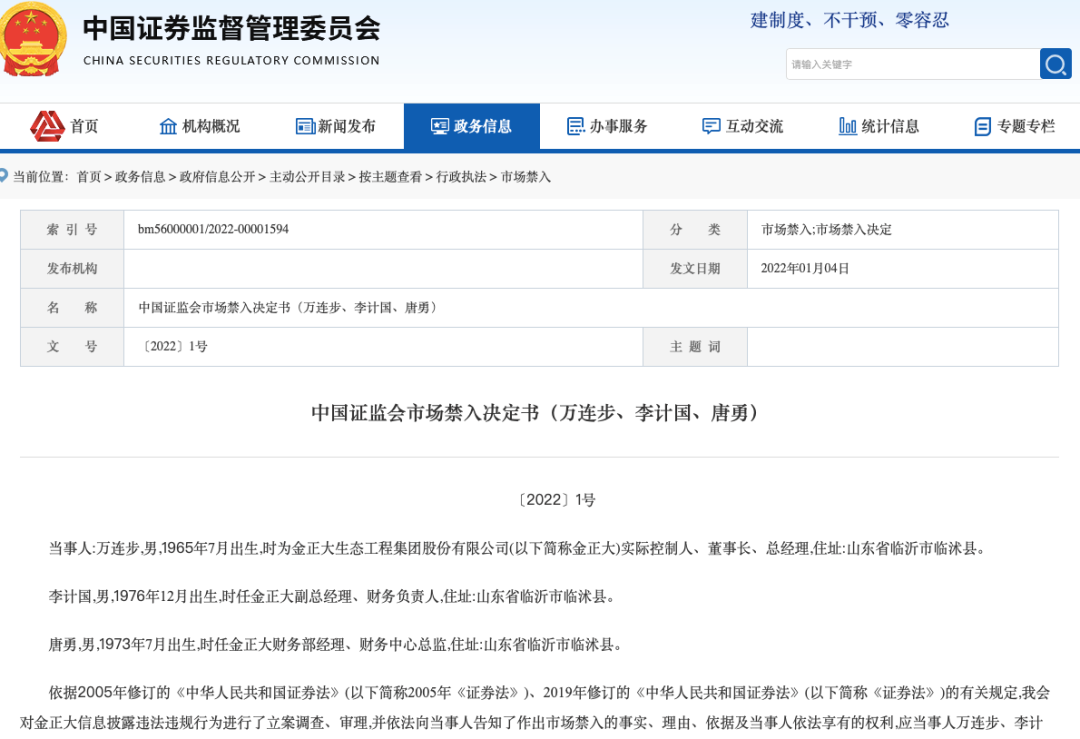Viewport: 1080px width, 739px height.
Task: Go to 主动公开目录 in the breadcrumb
Action: tap(307, 177)
